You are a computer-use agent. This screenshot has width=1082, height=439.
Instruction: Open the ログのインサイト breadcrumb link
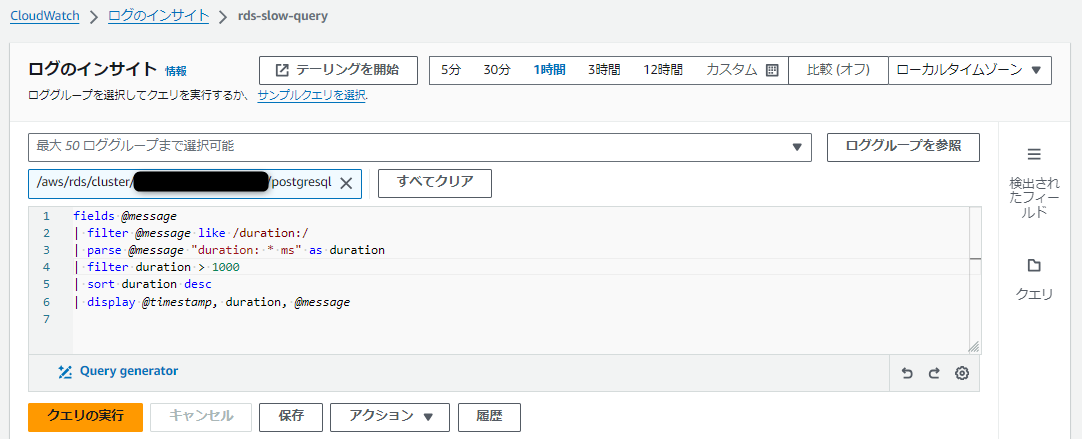[x=159, y=16]
